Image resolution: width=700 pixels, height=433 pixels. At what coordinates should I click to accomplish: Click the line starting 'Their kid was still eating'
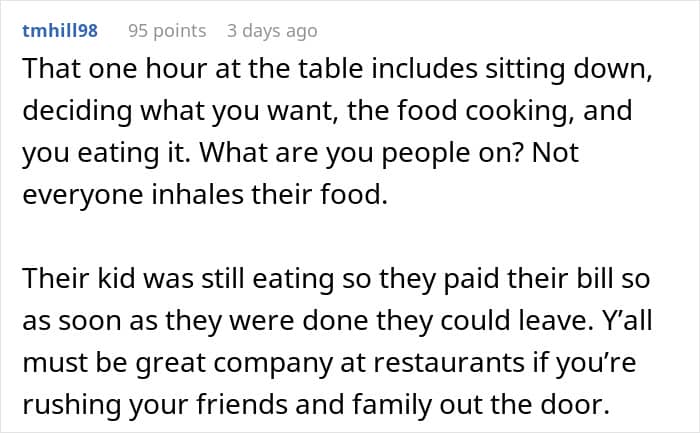[336, 279]
